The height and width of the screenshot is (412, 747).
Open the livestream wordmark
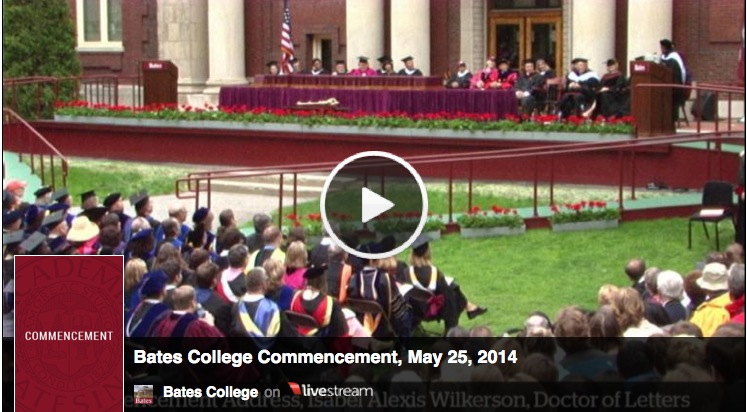pos(338,391)
